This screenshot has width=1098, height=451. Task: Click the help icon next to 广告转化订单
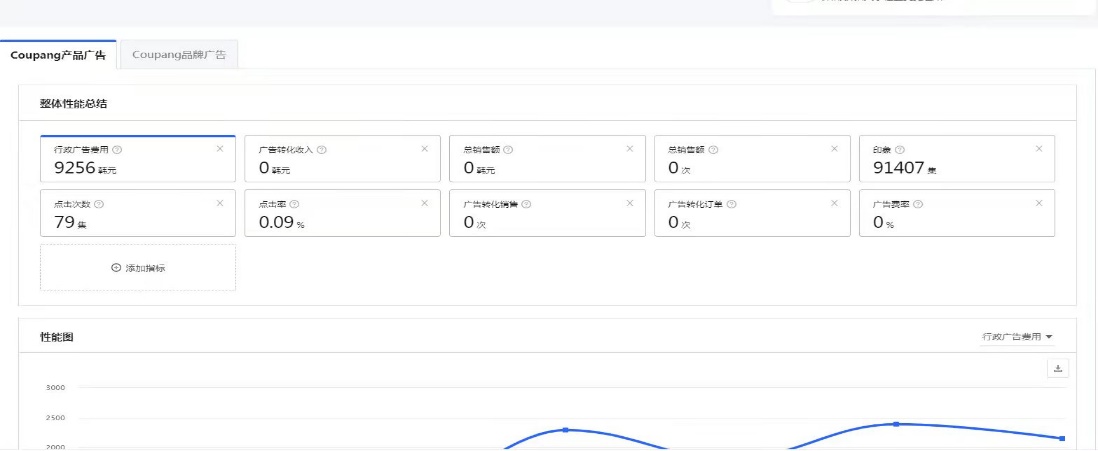[731, 203]
